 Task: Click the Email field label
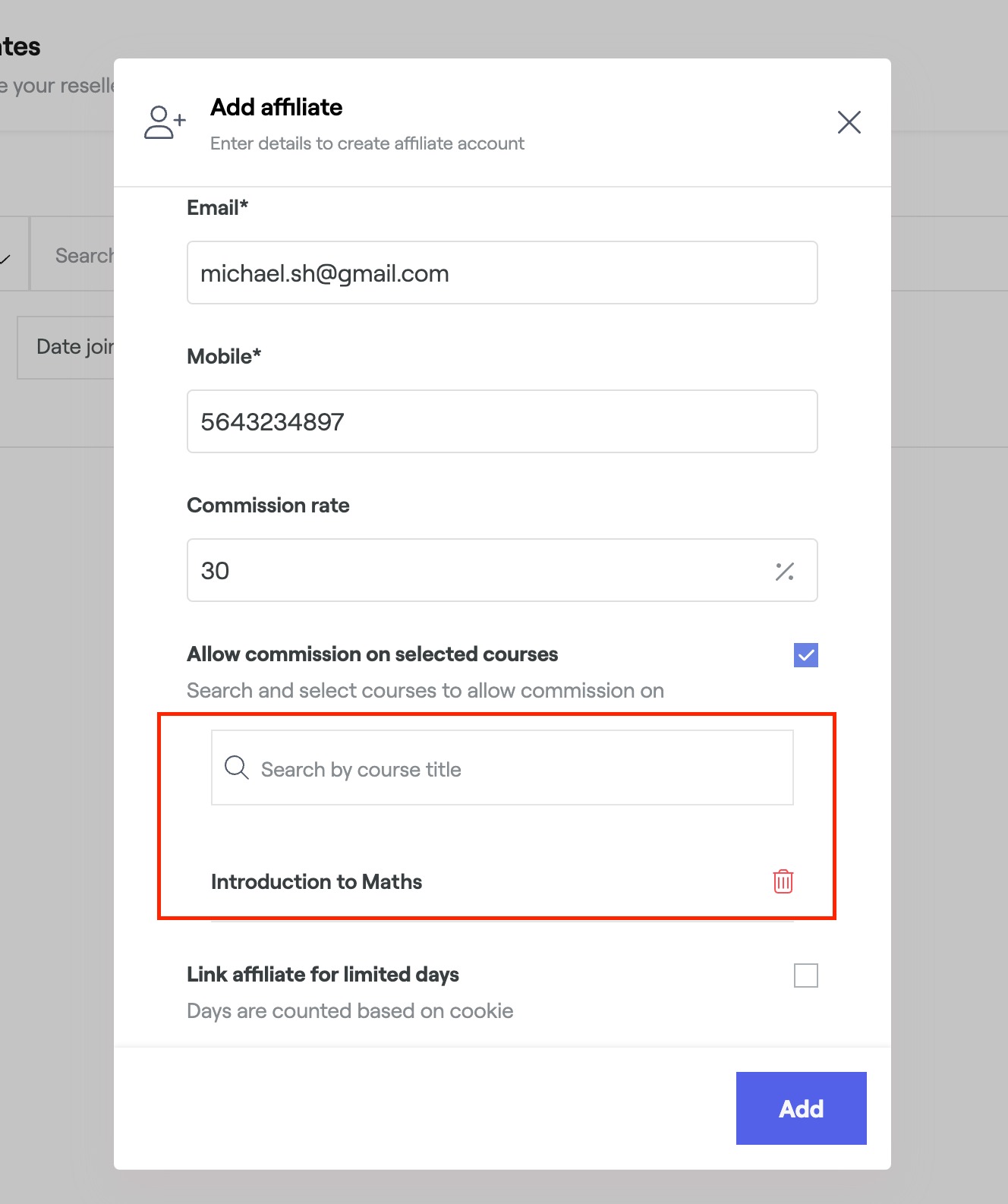pyautogui.click(x=217, y=208)
